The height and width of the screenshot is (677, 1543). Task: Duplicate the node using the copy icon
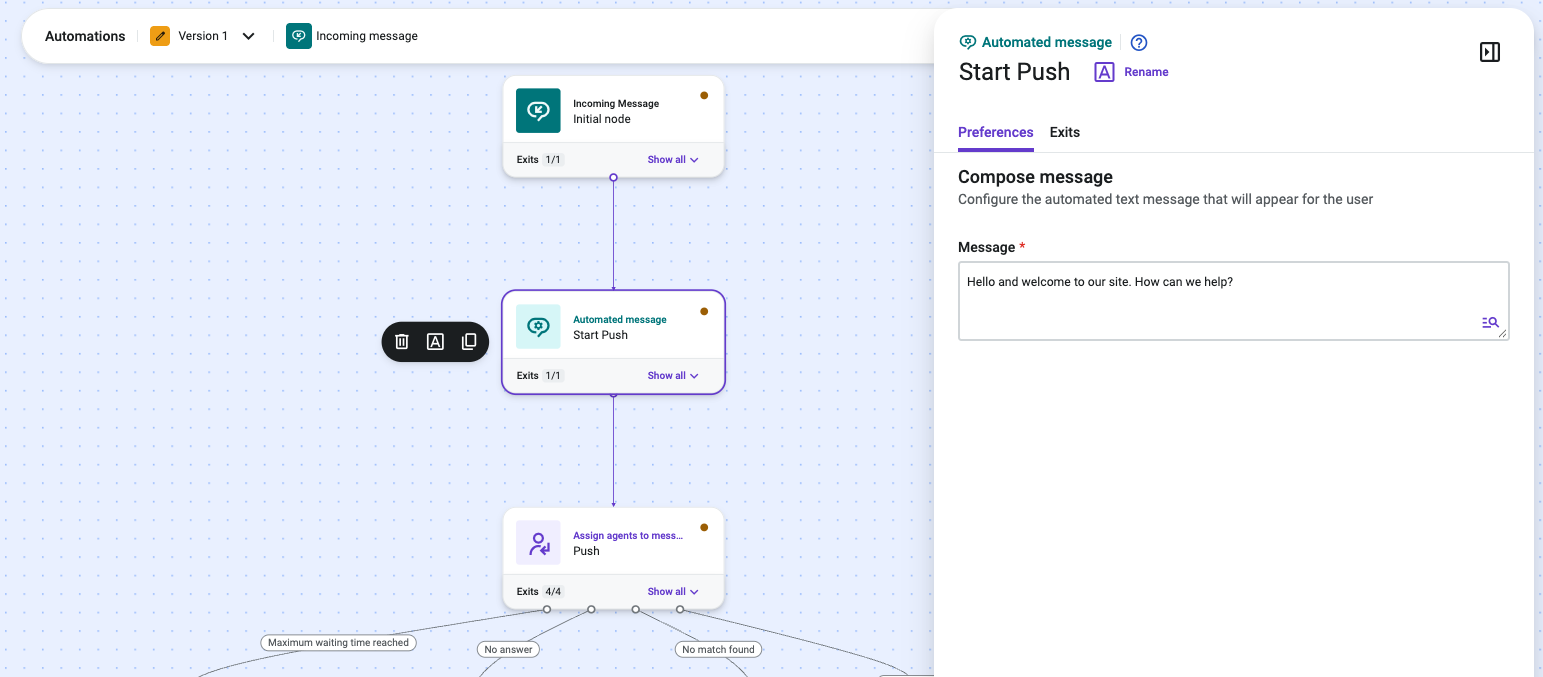(469, 342)
